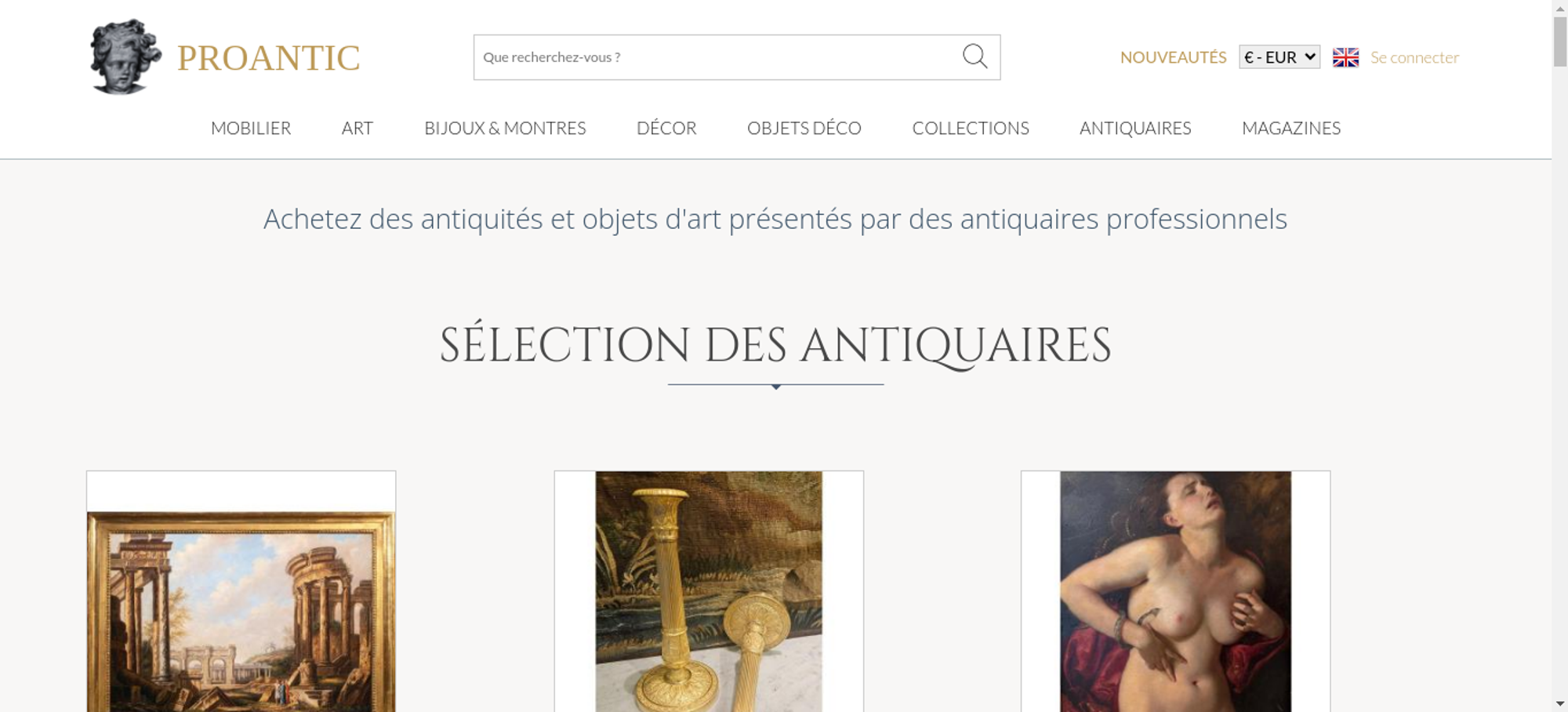Focus the 'Que recherchez-vous ?' search field
Screen dimensions: 1568x712
click(x=717, y=57)
